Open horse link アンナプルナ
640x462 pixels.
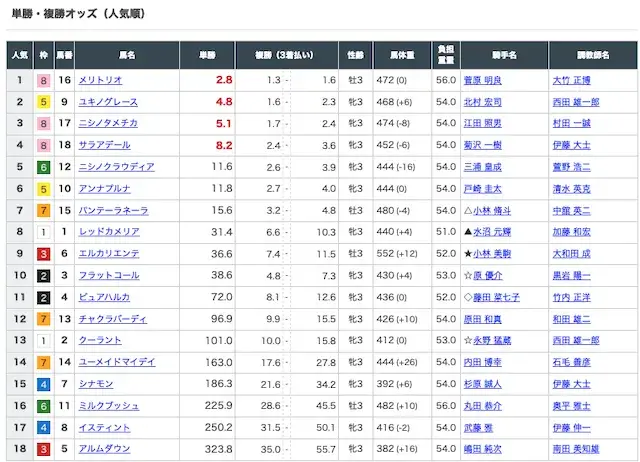(x=104, y=189)
